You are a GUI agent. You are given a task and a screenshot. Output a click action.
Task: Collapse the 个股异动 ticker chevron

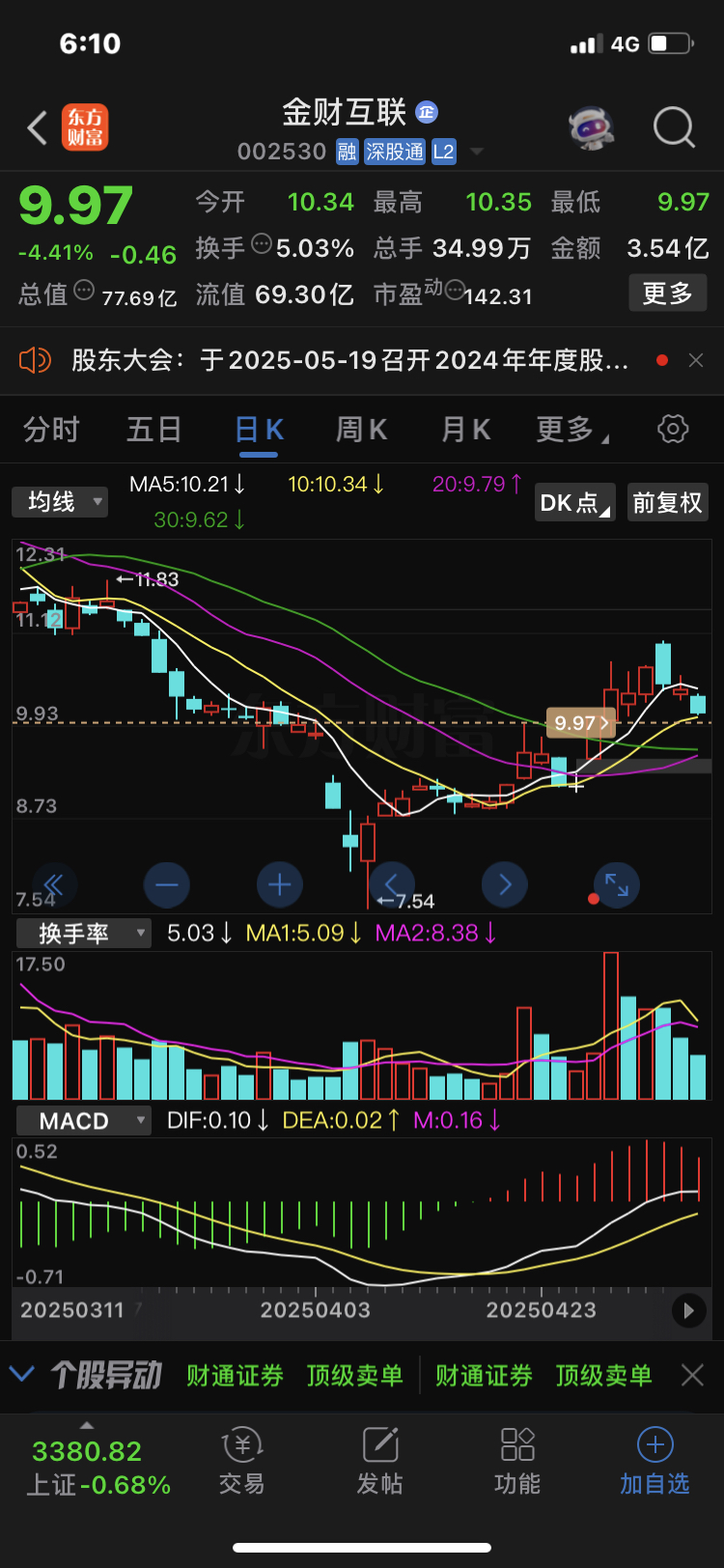[21, 1374]
